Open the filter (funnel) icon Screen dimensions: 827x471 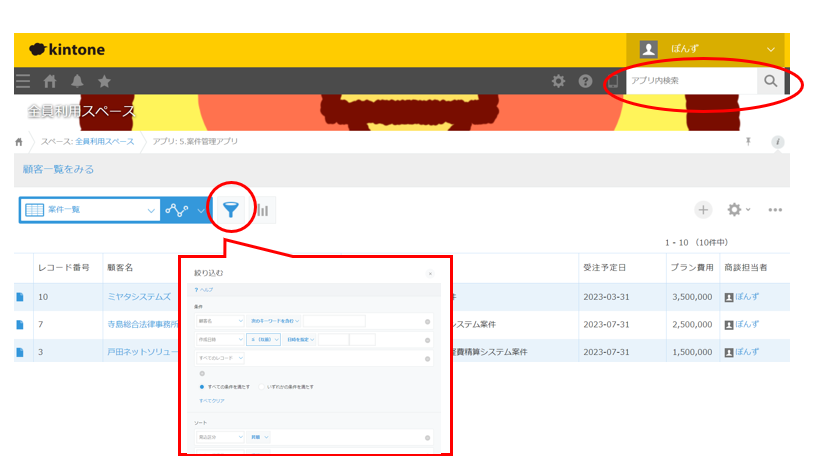pyautogui.click(x=231, y=210)
